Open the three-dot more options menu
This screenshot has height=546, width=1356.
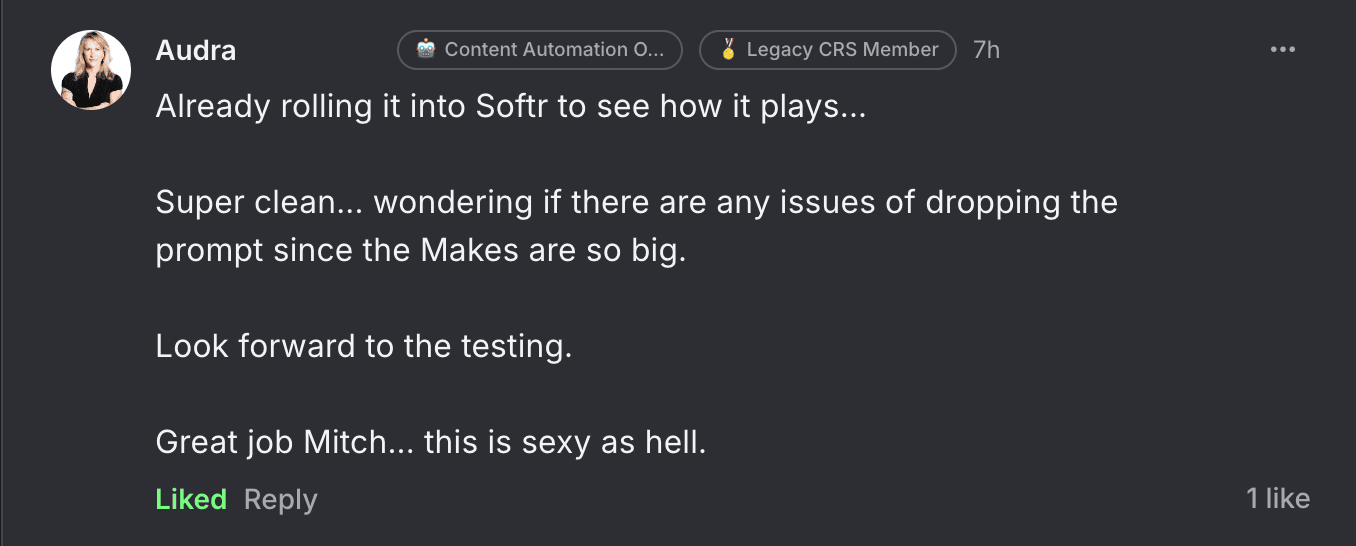point(1282,50)
